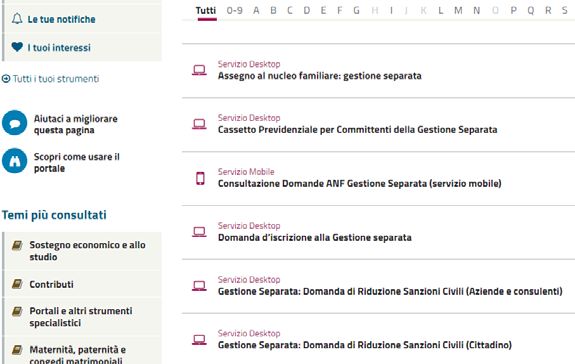575x364 pixels.
Task: Open Assegno al nucleo familiare: gestione separata
Action: point(319,76)
